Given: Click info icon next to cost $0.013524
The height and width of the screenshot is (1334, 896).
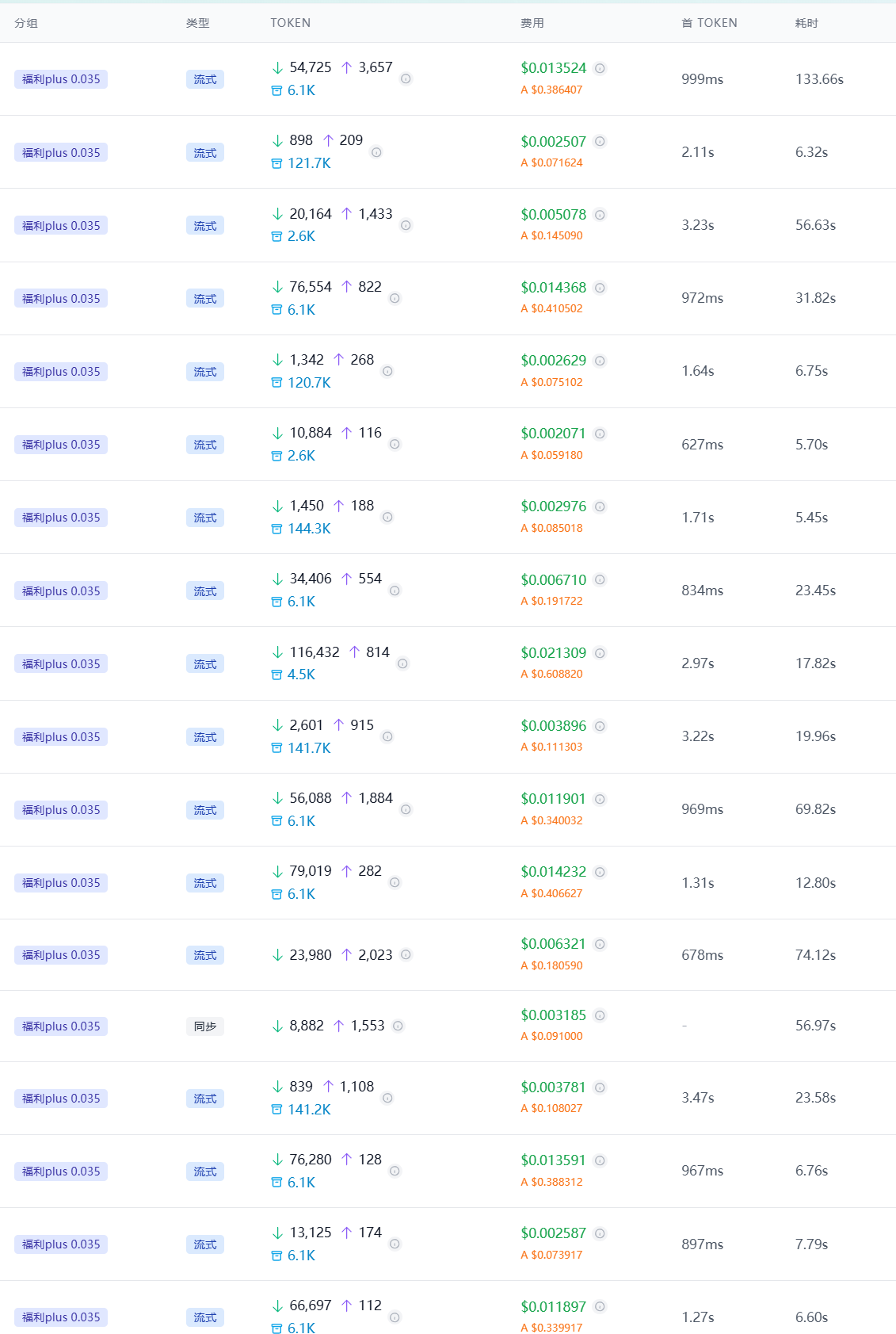Looking at the screenshot, I should coord(600,68).
